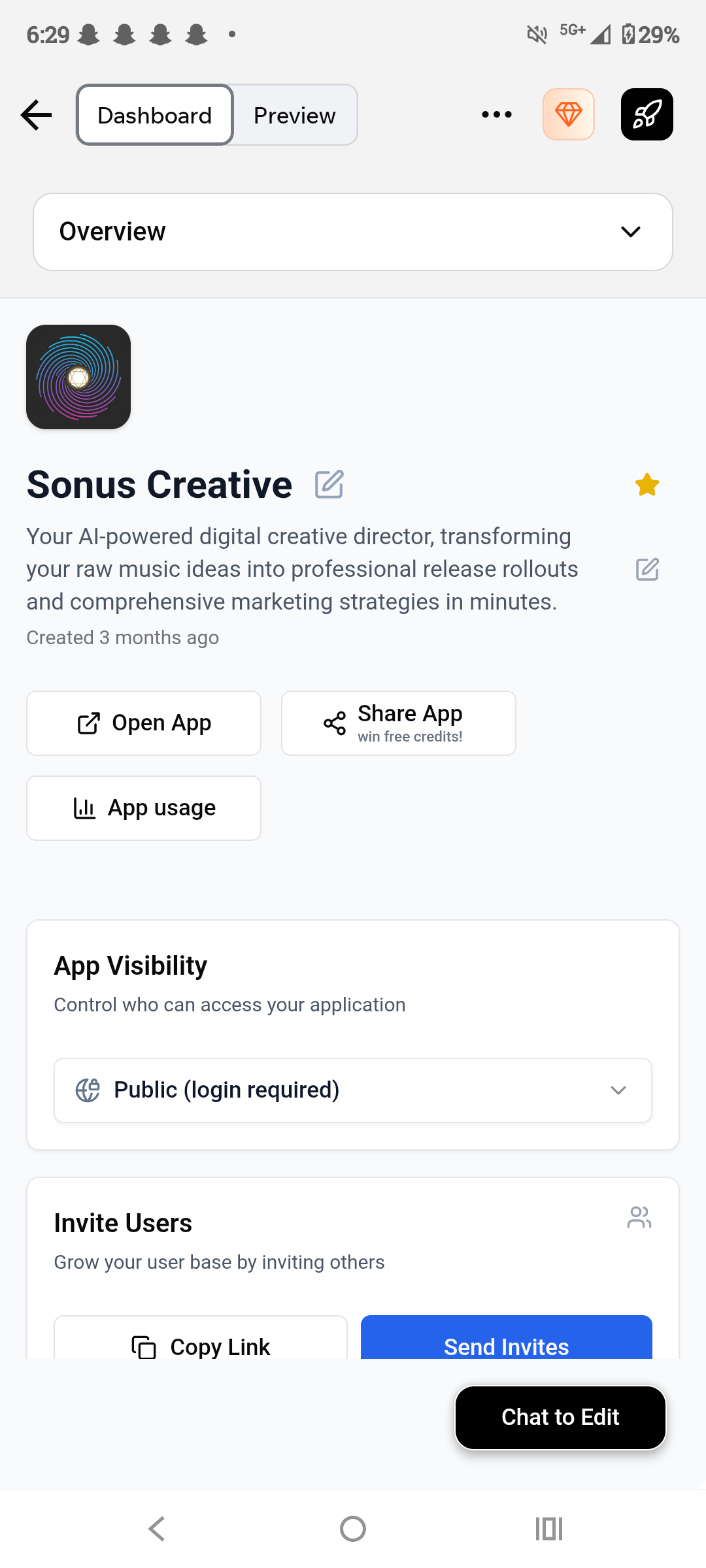Expand the Overview section dropdown
Viewport: 706px width, 1568px height.
tap(353, 232)
